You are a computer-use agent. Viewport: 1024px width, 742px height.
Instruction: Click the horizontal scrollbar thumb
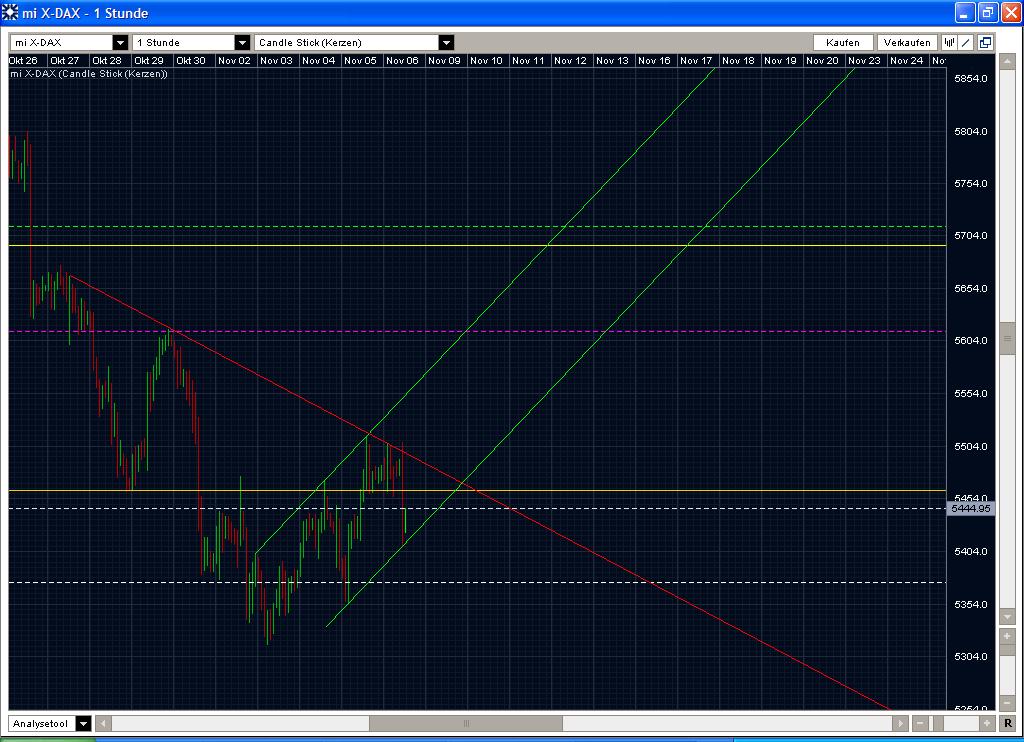(x=466, y=723)
